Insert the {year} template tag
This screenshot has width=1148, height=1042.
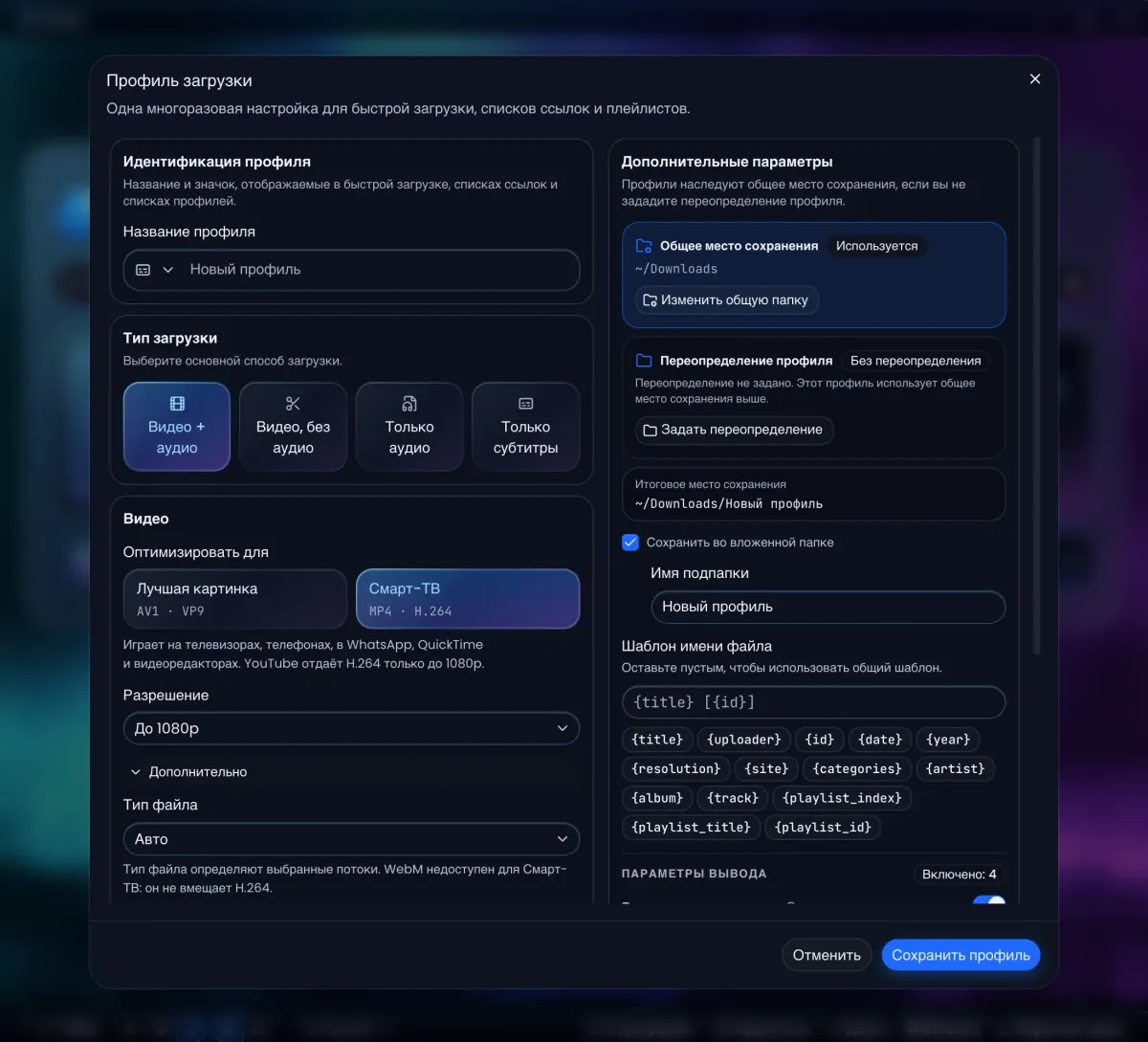948,740
